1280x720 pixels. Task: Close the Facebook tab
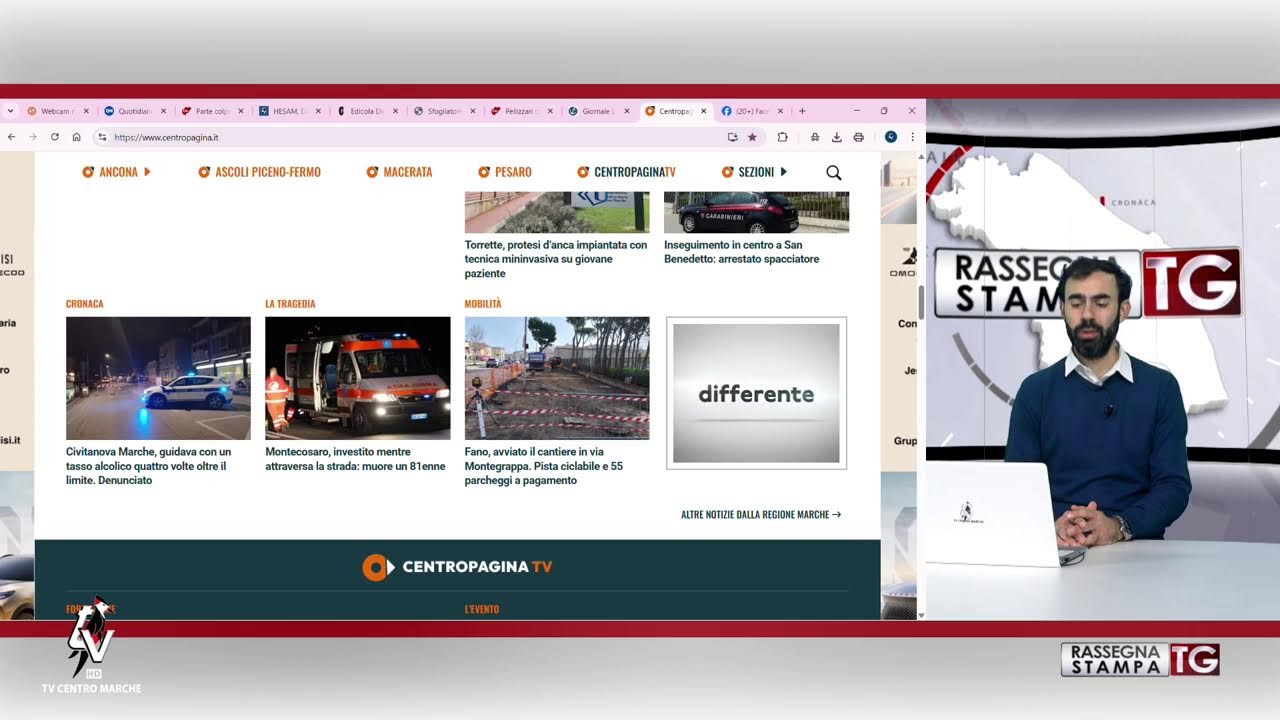(x=780, y=111)
